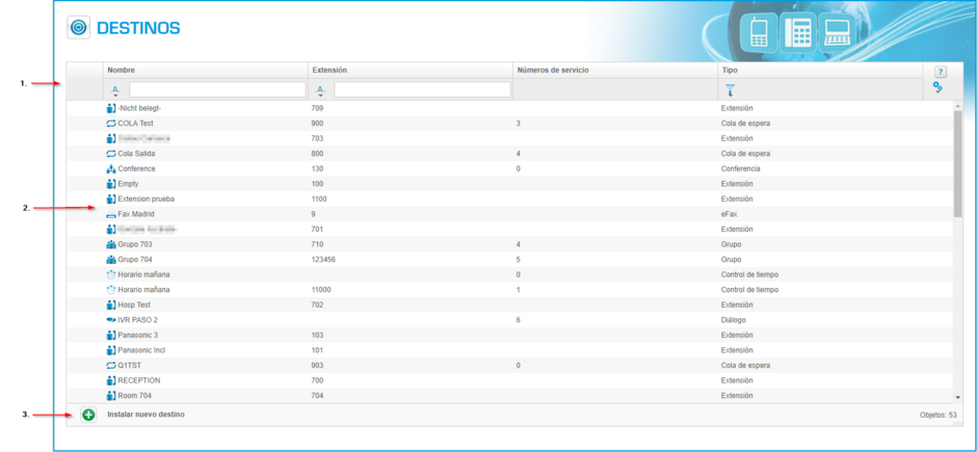Select the Fax Madrid row name
This screenshot has height=452, width=977.
(136, 214)
